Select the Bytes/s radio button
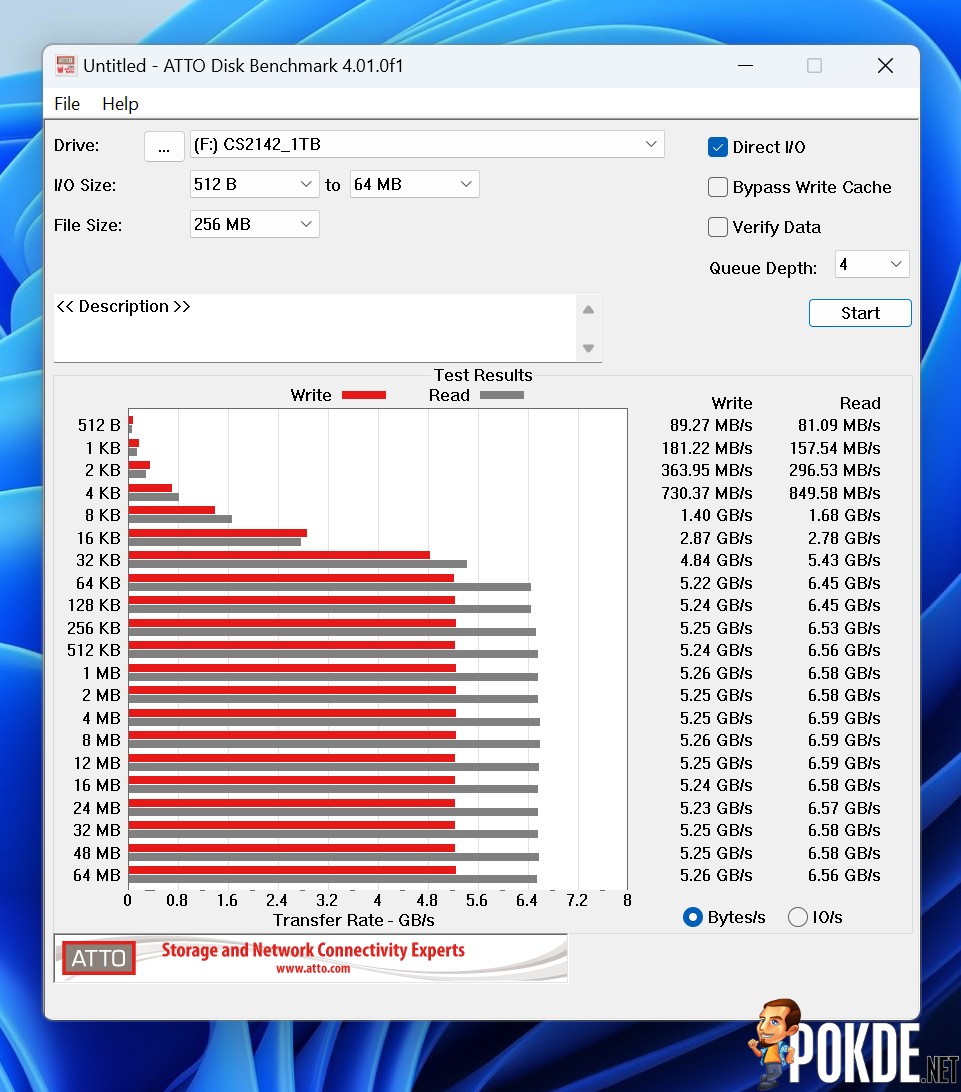Viewport: 961px width, 1092px height. click(x=693, y=917)
